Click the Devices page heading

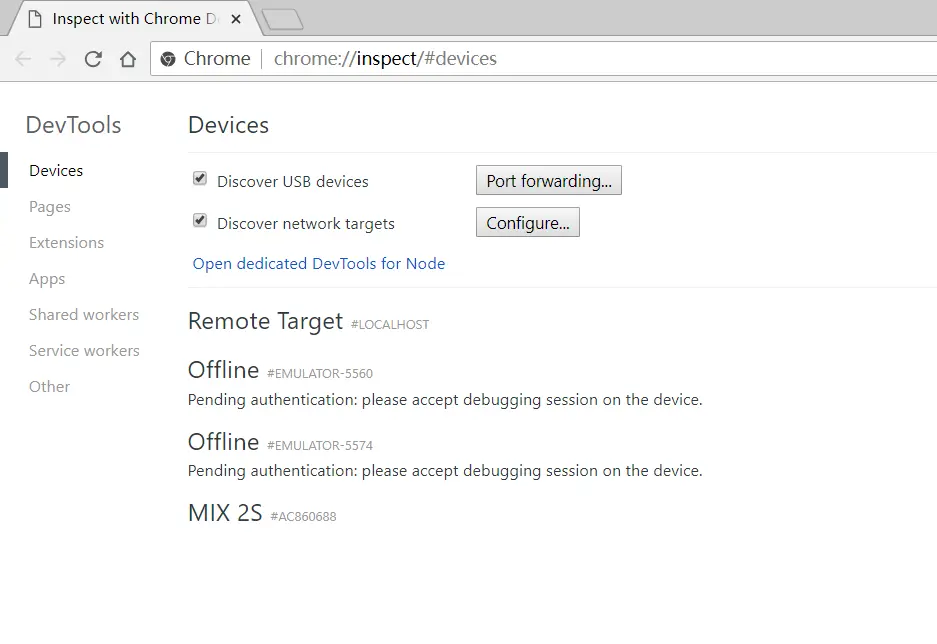pos(228,125)
